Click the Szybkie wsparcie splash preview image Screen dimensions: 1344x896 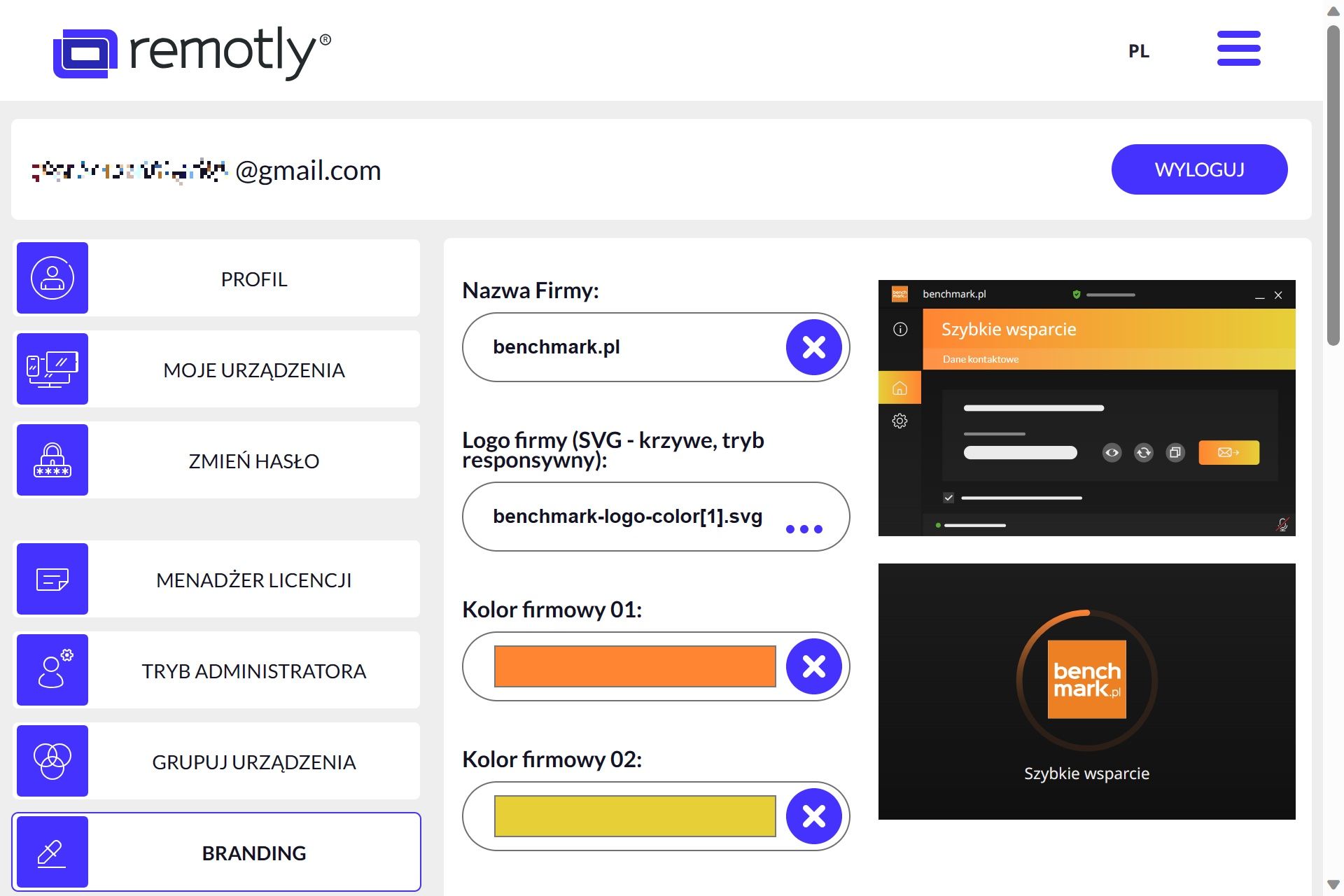(x=1087, y=692)
